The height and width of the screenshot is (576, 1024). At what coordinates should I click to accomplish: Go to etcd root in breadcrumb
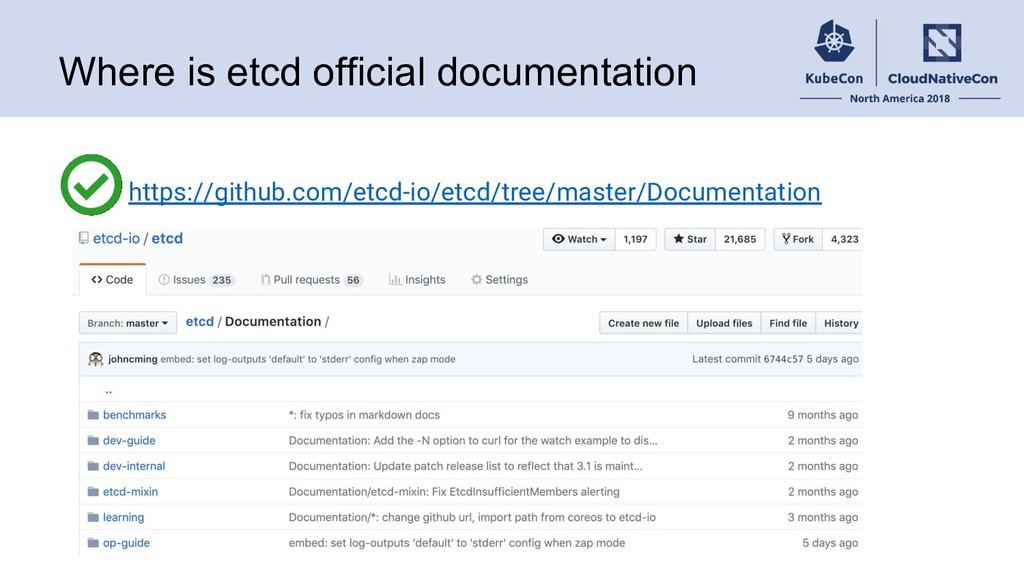point(200,321)
